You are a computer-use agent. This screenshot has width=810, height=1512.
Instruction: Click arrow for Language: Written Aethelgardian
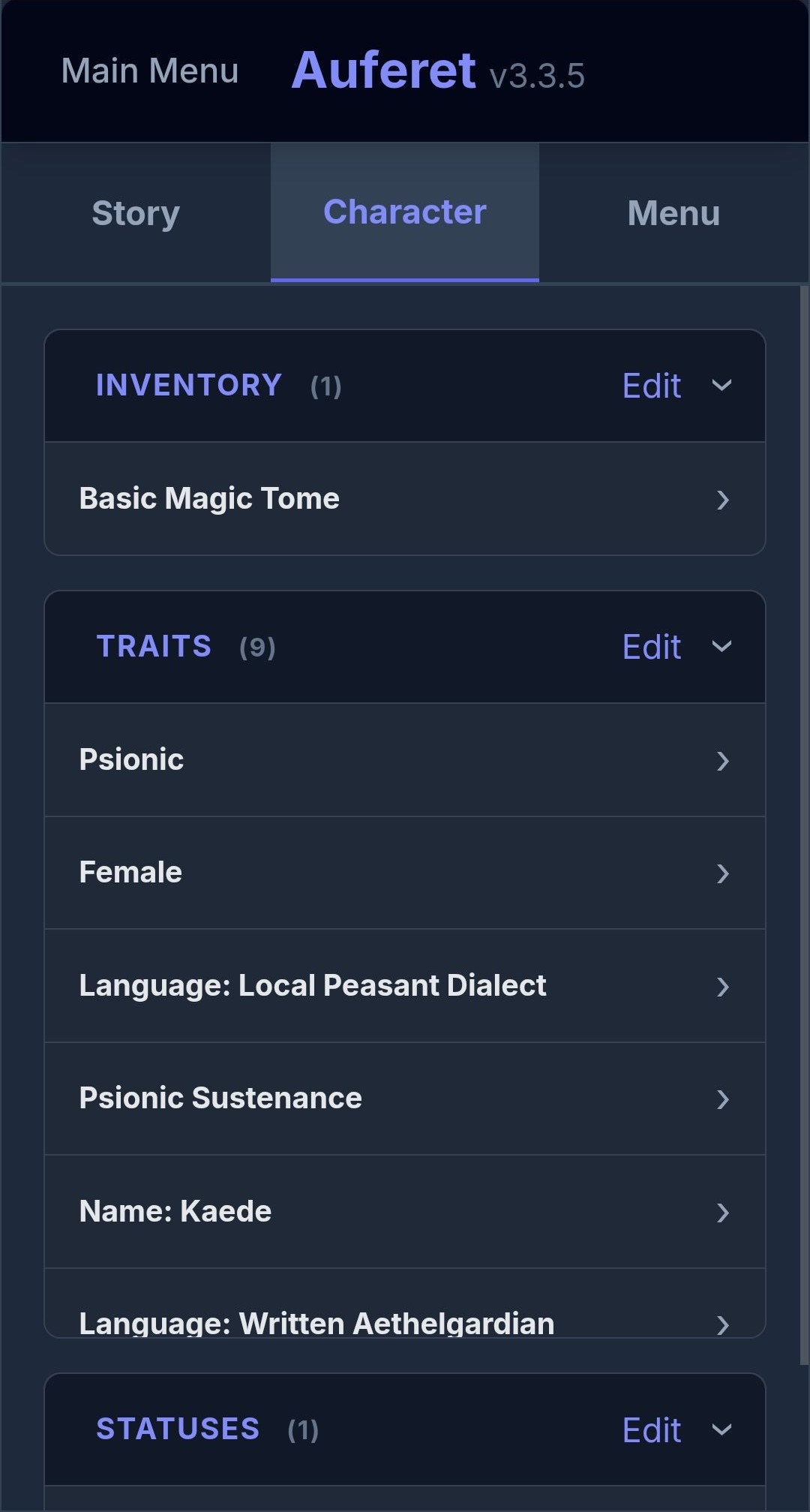(x=722, y=1324)
